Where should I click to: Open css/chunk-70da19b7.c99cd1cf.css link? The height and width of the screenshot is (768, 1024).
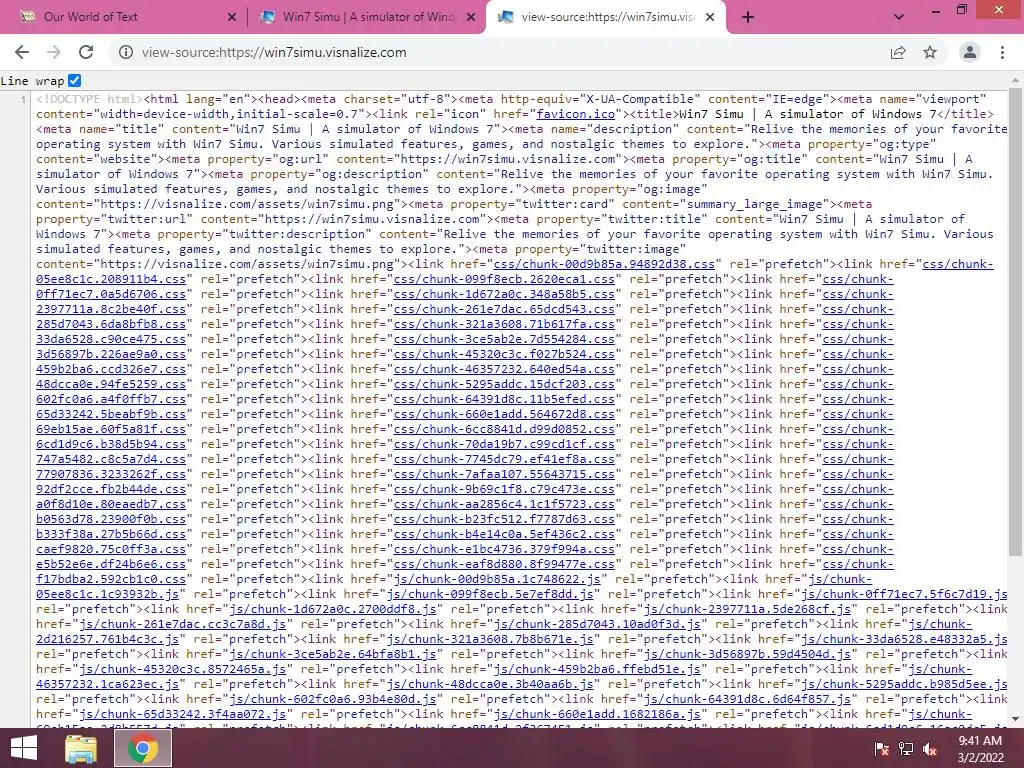504,444
